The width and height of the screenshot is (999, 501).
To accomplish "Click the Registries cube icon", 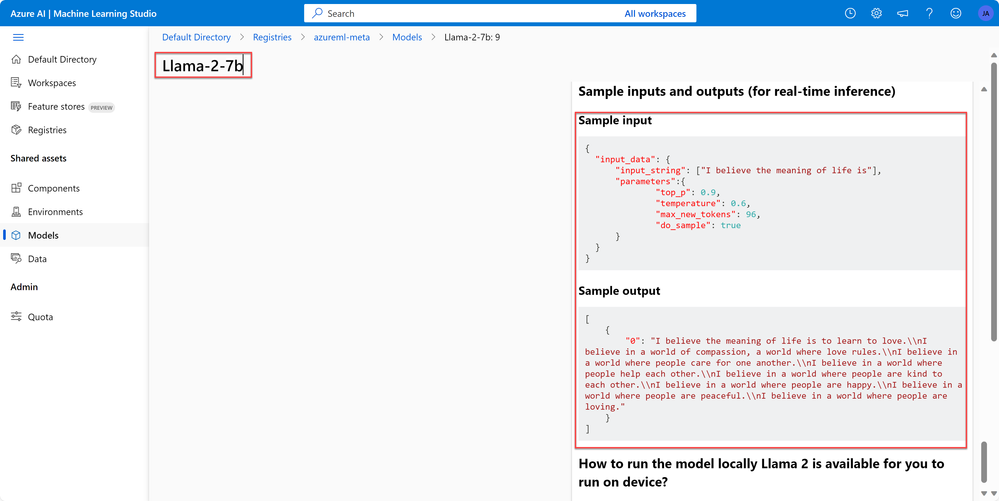I will 17,130.
